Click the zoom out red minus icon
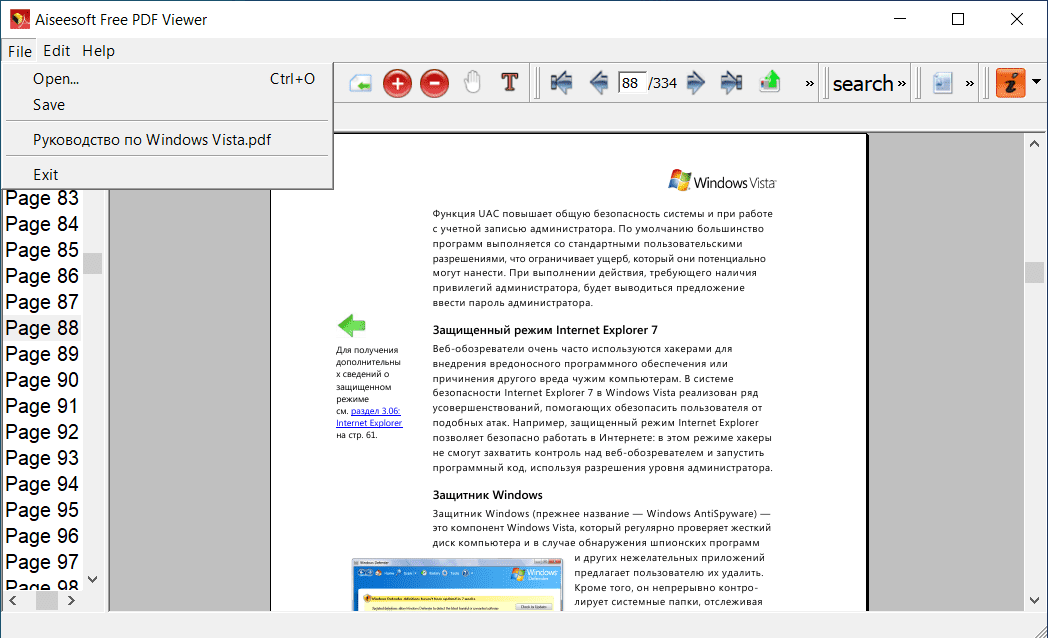This screenshot has width=1048, height=638. pos(434,84)
